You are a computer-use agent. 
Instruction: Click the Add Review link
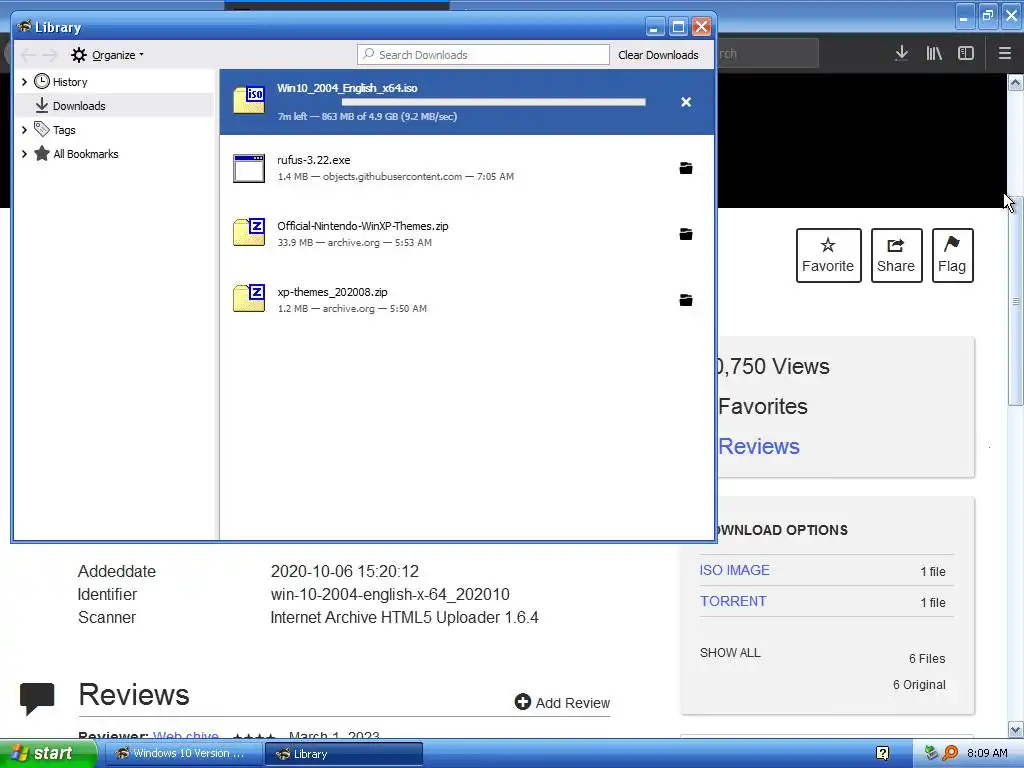[x=573, y=703]
